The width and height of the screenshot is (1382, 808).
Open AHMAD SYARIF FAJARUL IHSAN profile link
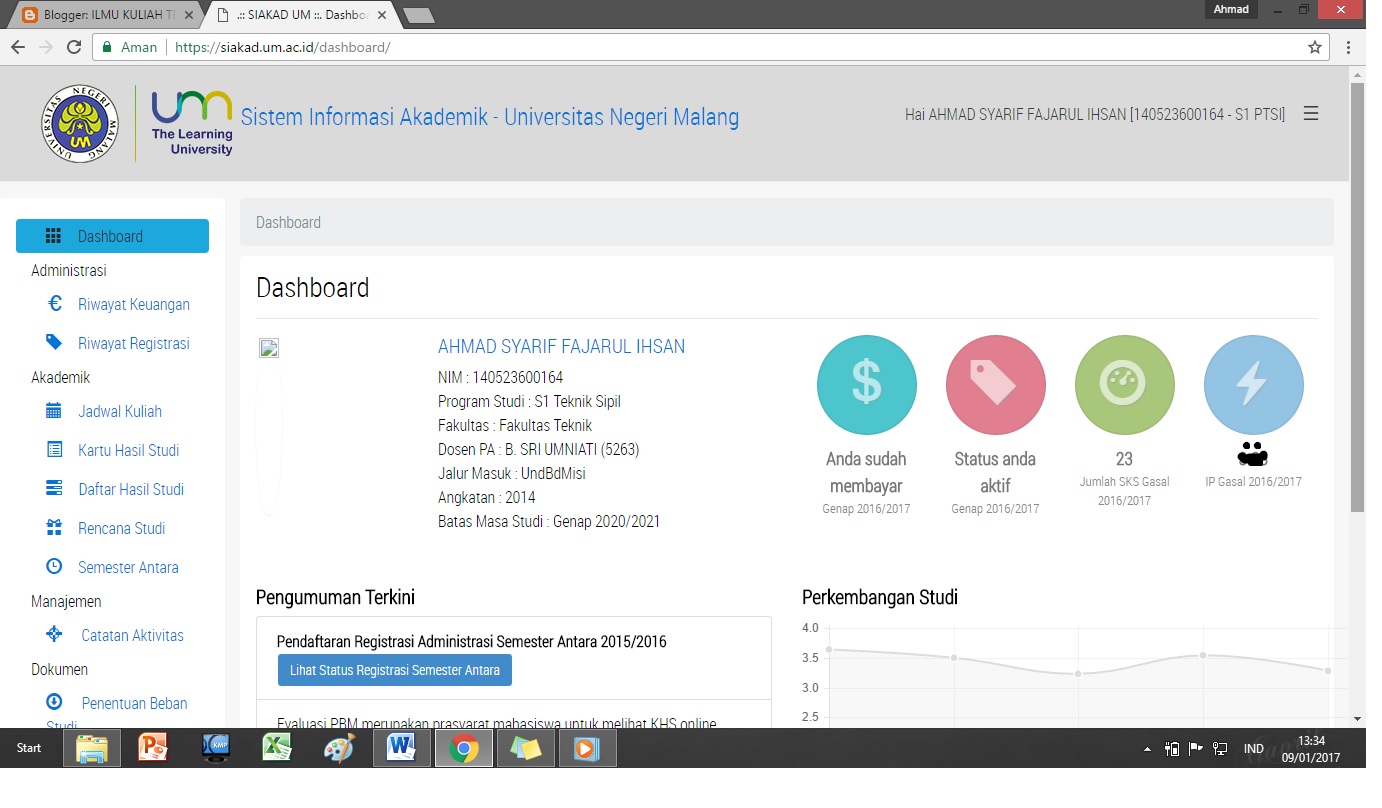(x=561, y=346)
